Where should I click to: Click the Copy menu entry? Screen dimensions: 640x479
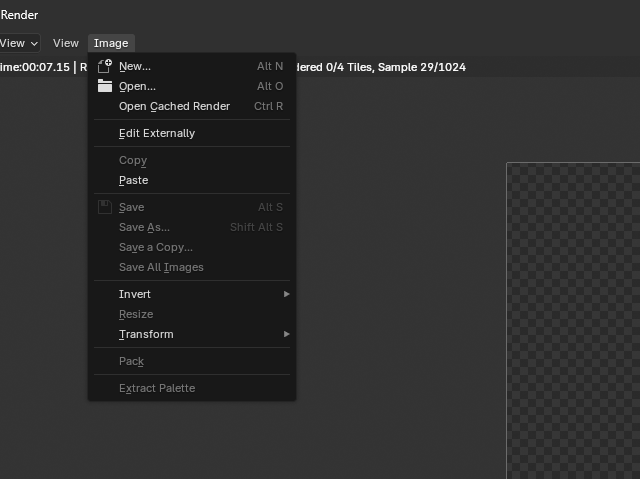point(192,160)
